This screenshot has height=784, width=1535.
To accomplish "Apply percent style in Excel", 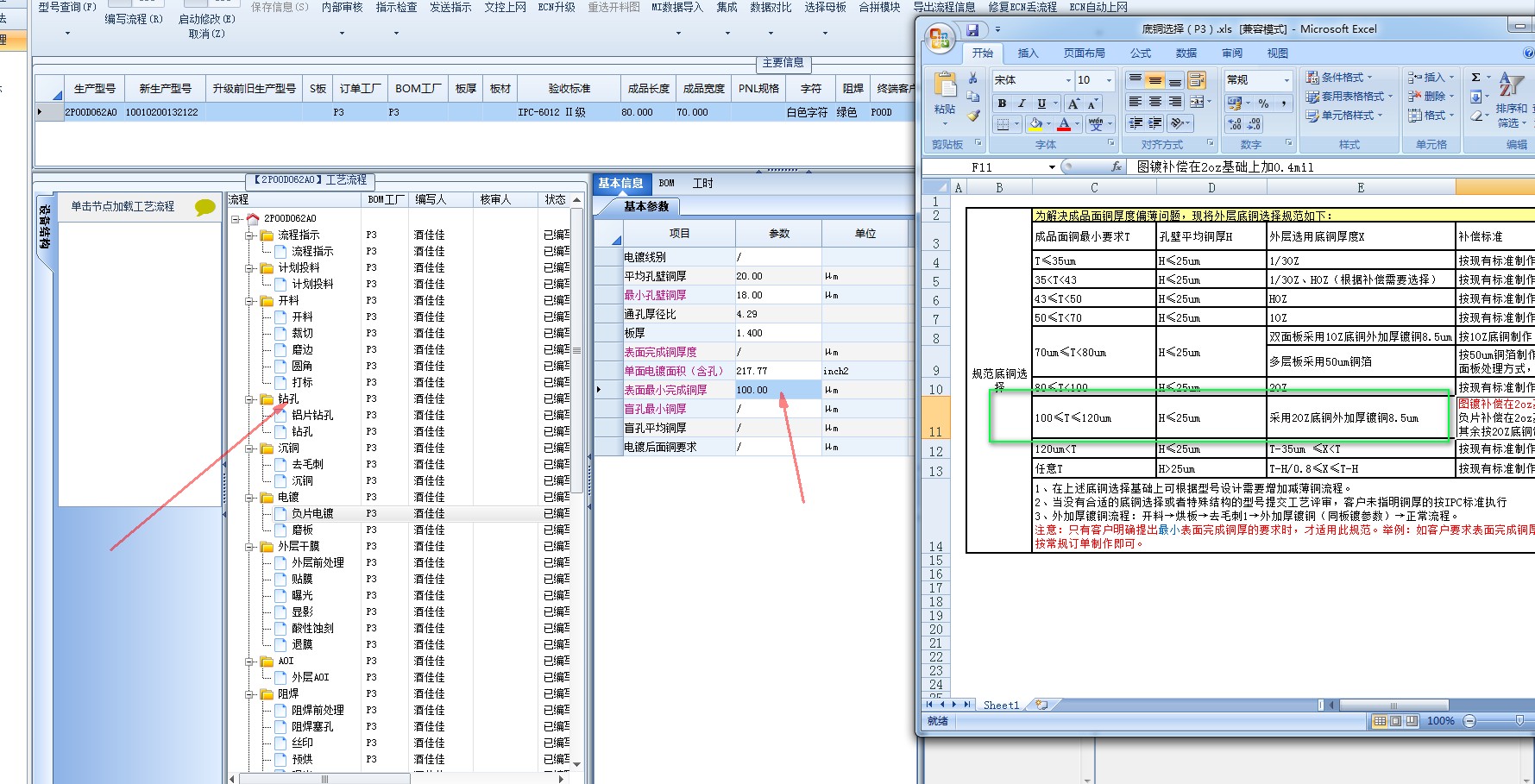I will pos(1263,103).
